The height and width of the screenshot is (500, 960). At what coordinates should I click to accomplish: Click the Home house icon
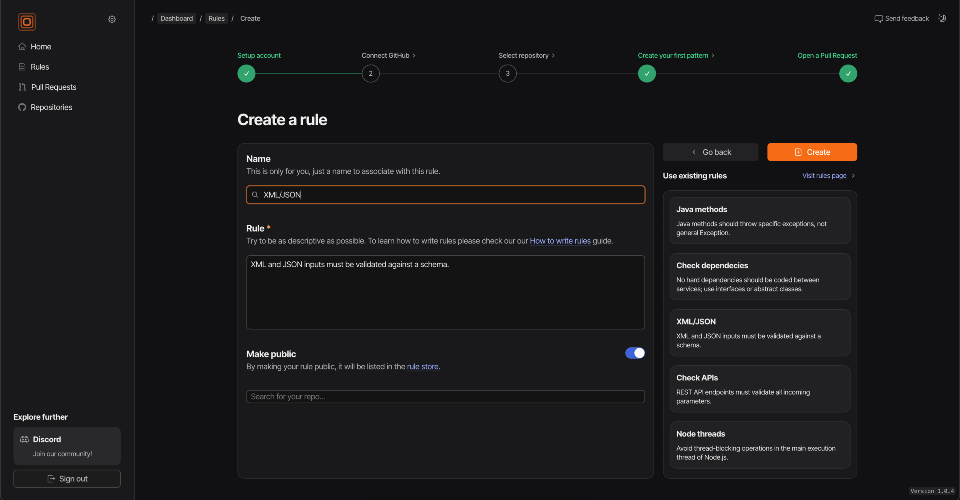pos(22,47)
